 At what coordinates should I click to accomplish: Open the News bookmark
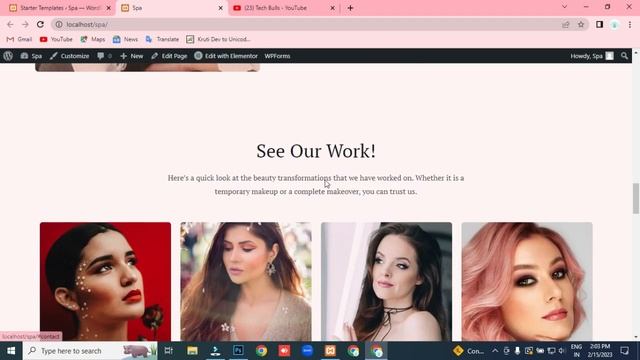pos(125,39)
